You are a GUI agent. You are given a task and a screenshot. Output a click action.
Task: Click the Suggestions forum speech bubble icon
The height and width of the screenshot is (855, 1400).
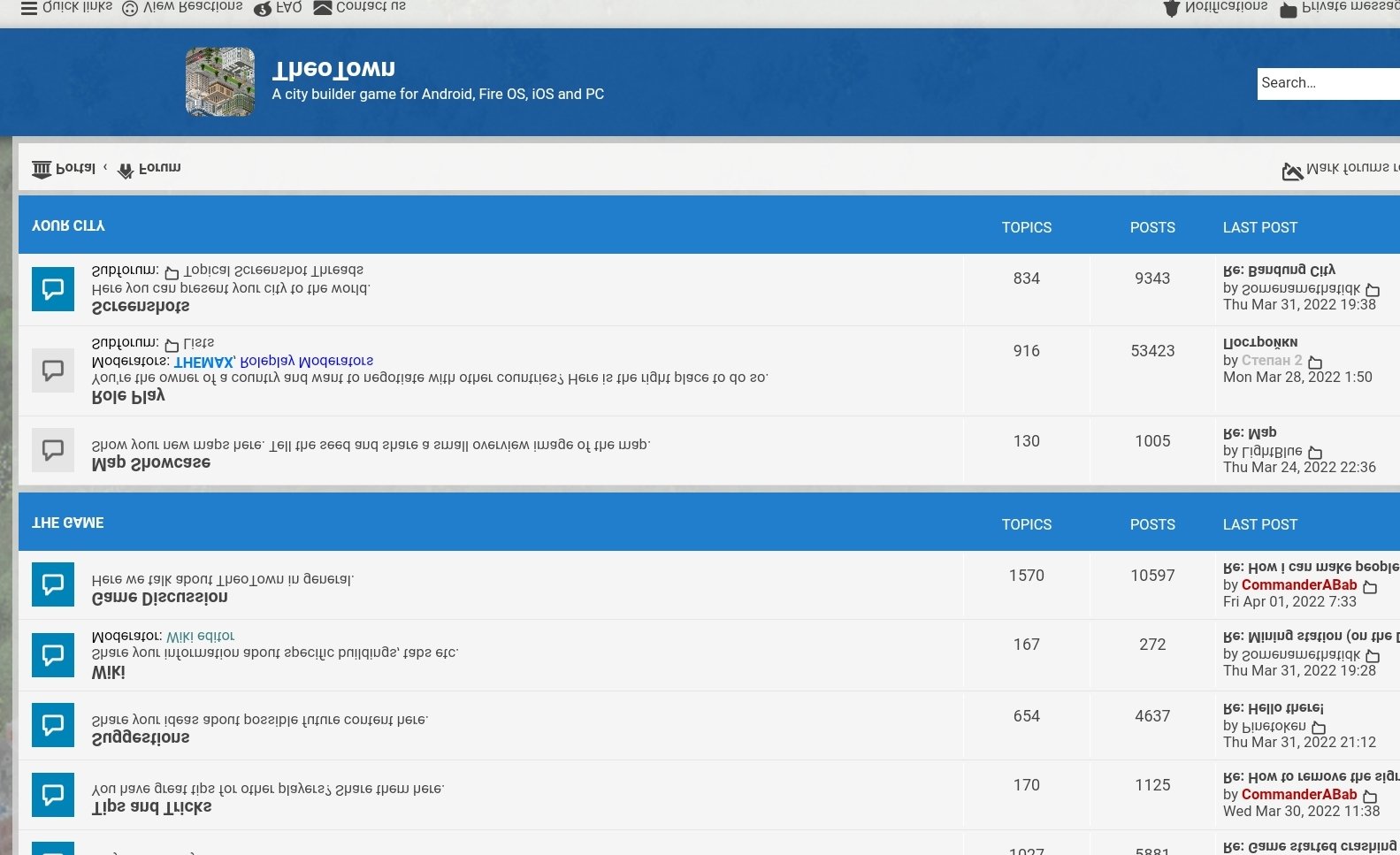[53, 725]
